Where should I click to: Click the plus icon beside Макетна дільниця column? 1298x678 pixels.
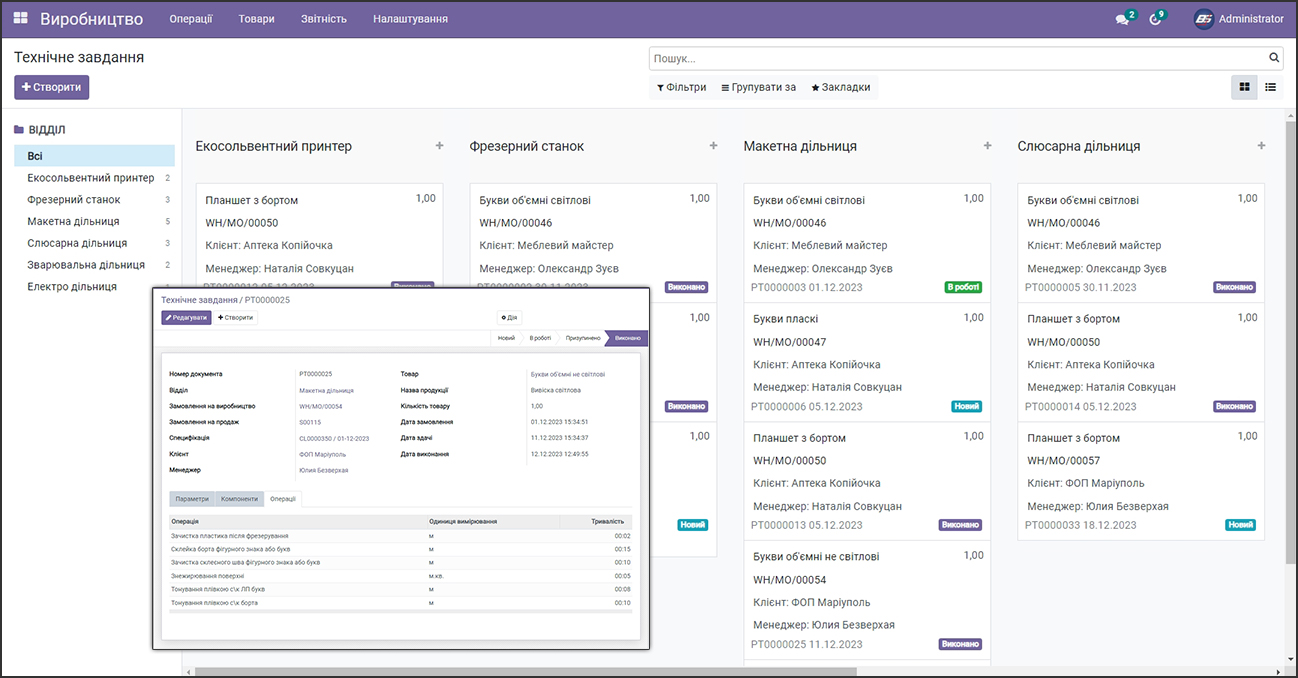(x=987, y=146)
